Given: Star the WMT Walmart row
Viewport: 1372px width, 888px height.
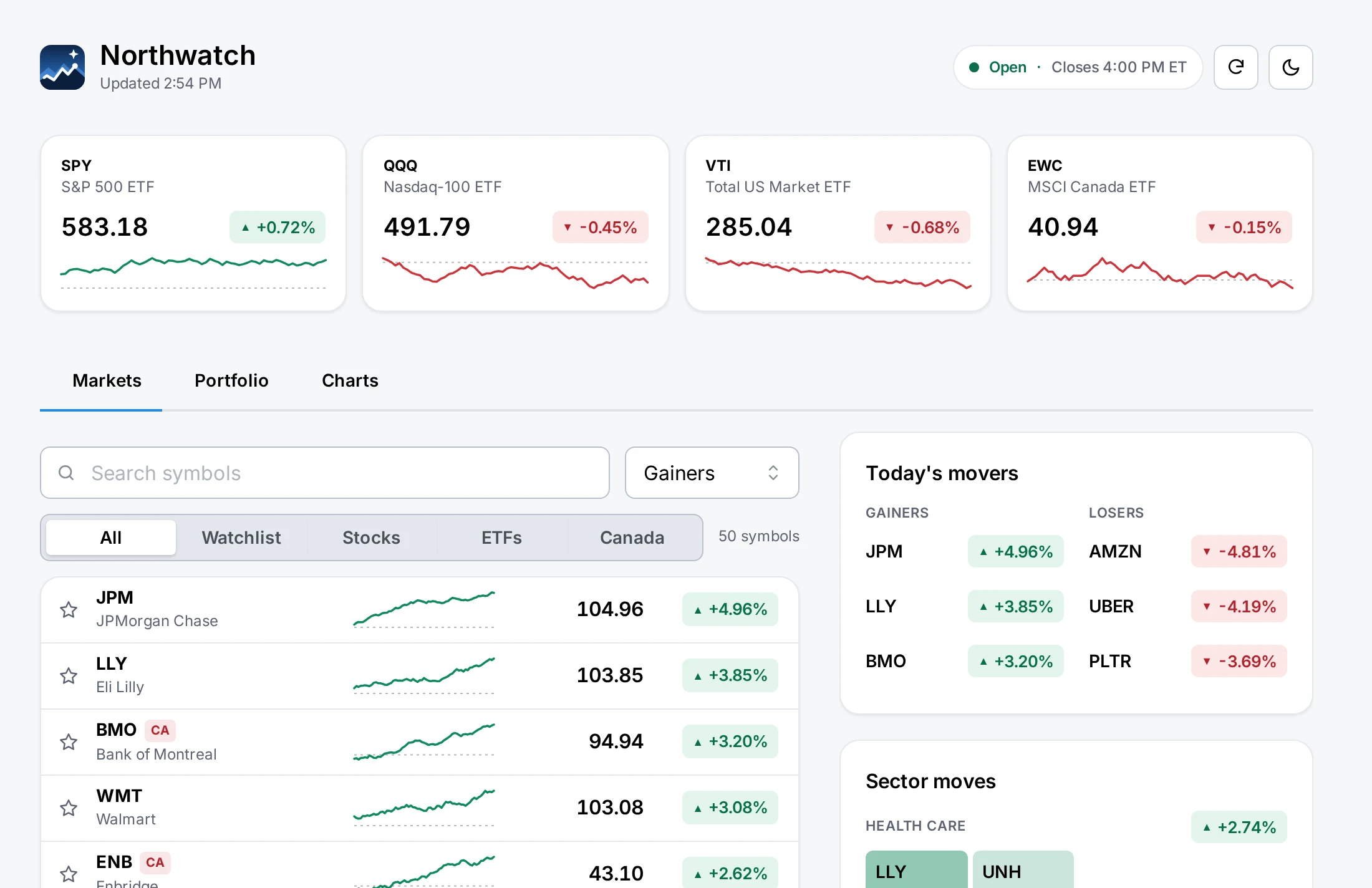Looking at the screenshot, I should [69, 808].
